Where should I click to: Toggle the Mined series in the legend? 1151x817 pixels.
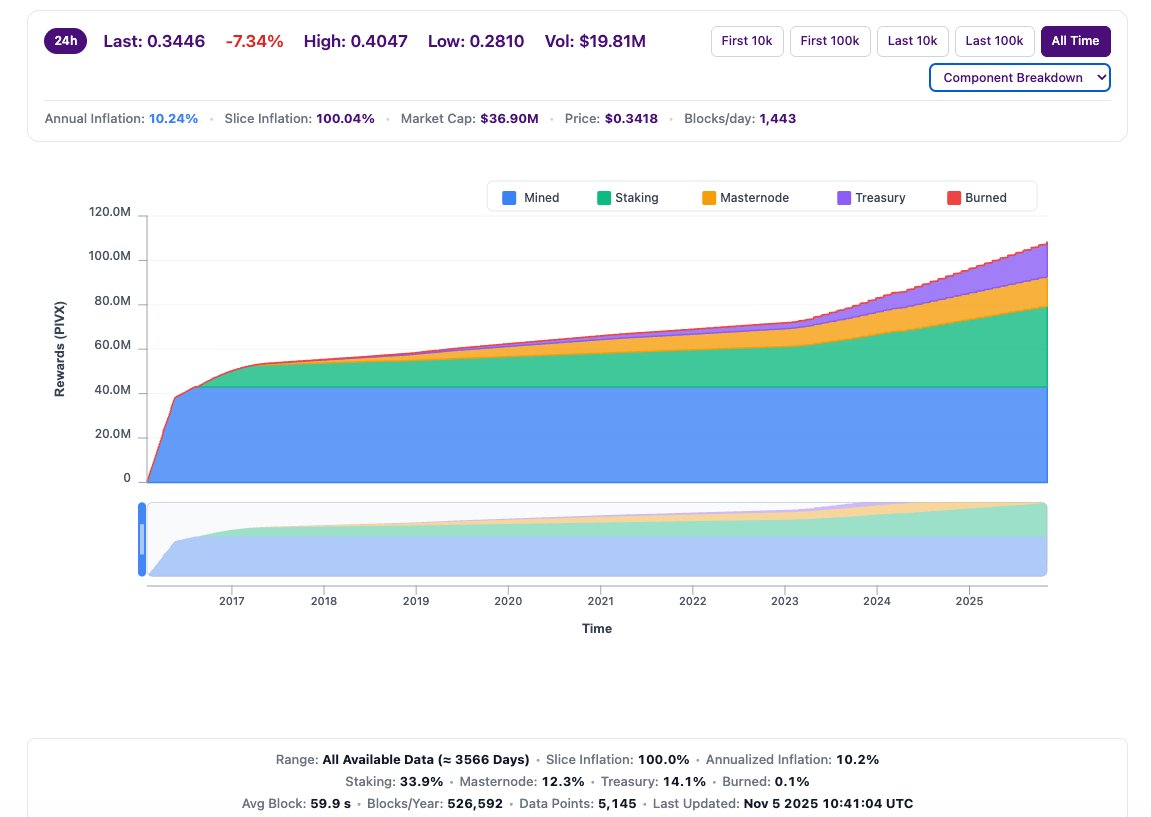point(541,198)
